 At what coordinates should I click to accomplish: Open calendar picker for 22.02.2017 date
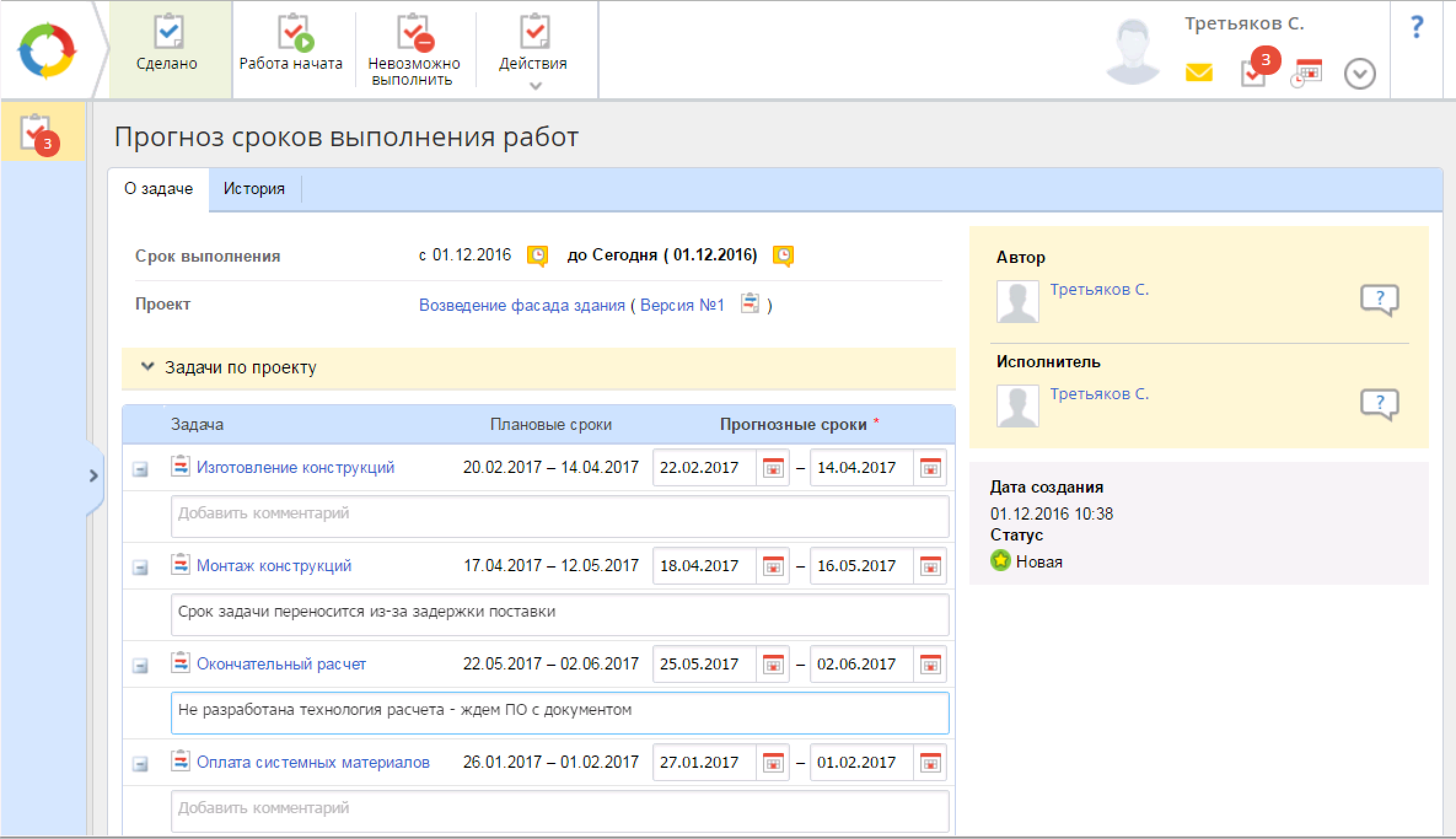(772, 469)
